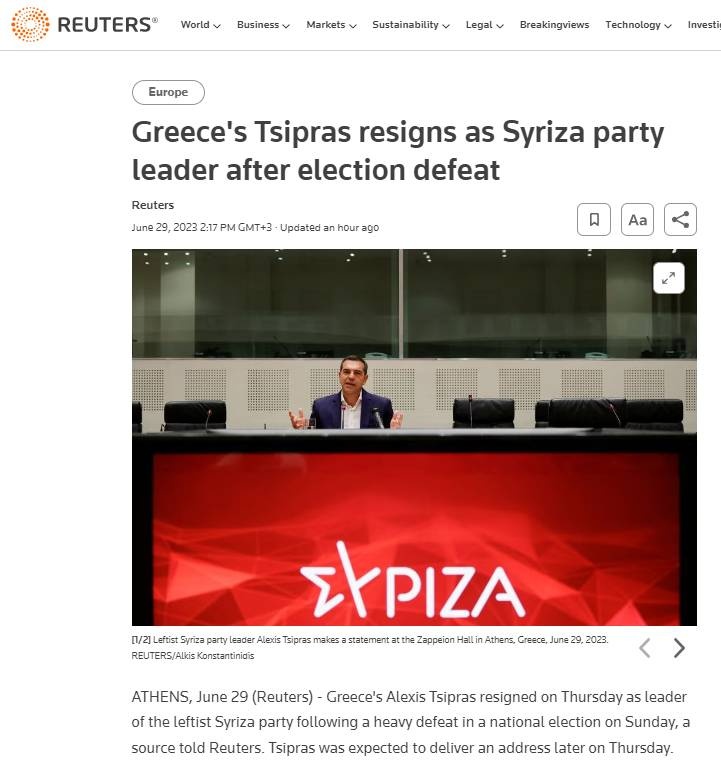The width and height of the screenshot is (721, 780).
Task: Go to the previous gallery image
Action: pyautogui.click(x=644, y=648)
